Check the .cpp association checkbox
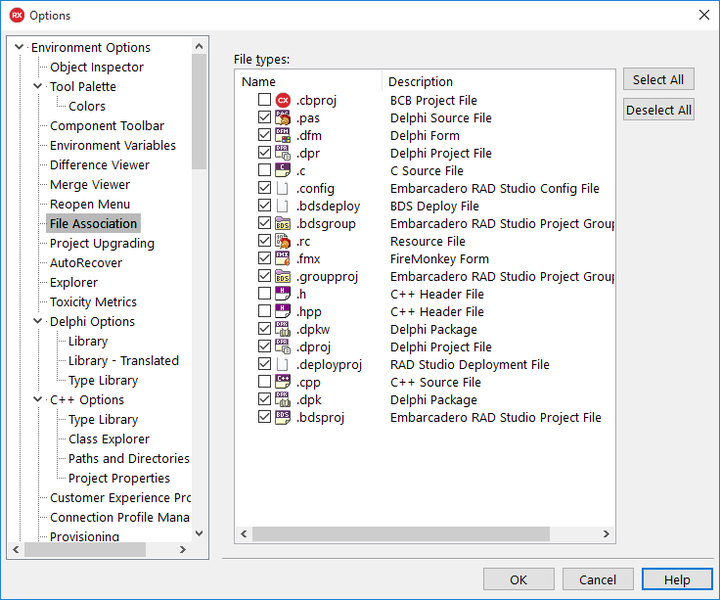Image resolution: width=720 pixels, height=600 pixels. 264,381
